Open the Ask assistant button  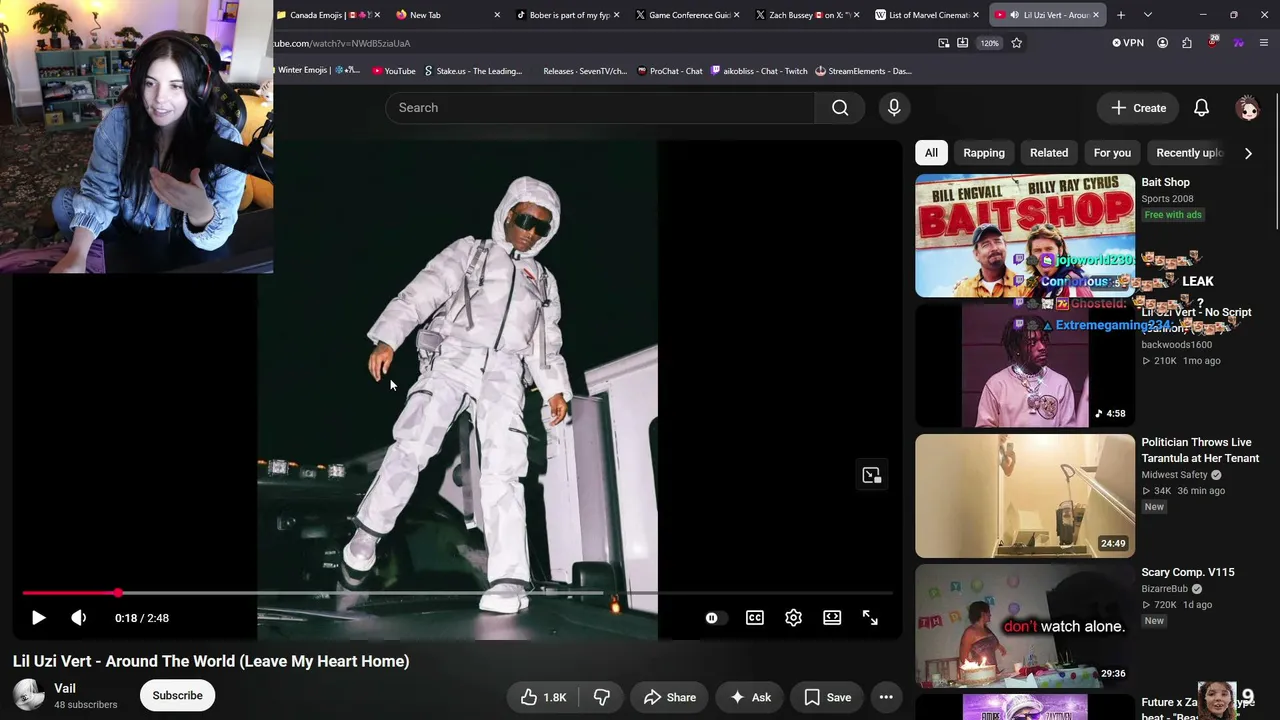tap(750, 697)
